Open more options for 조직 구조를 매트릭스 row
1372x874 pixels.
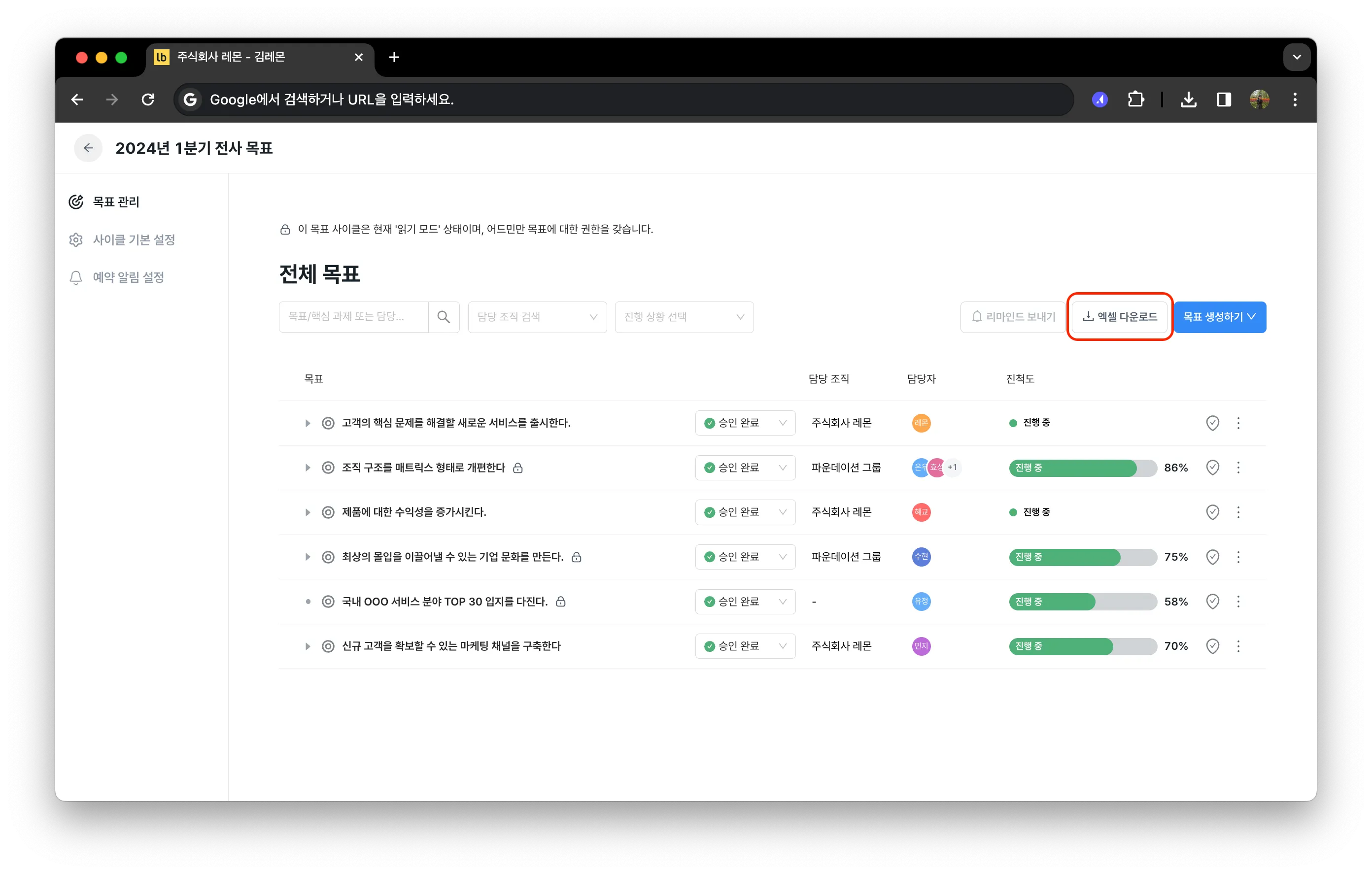point(1238,468)
